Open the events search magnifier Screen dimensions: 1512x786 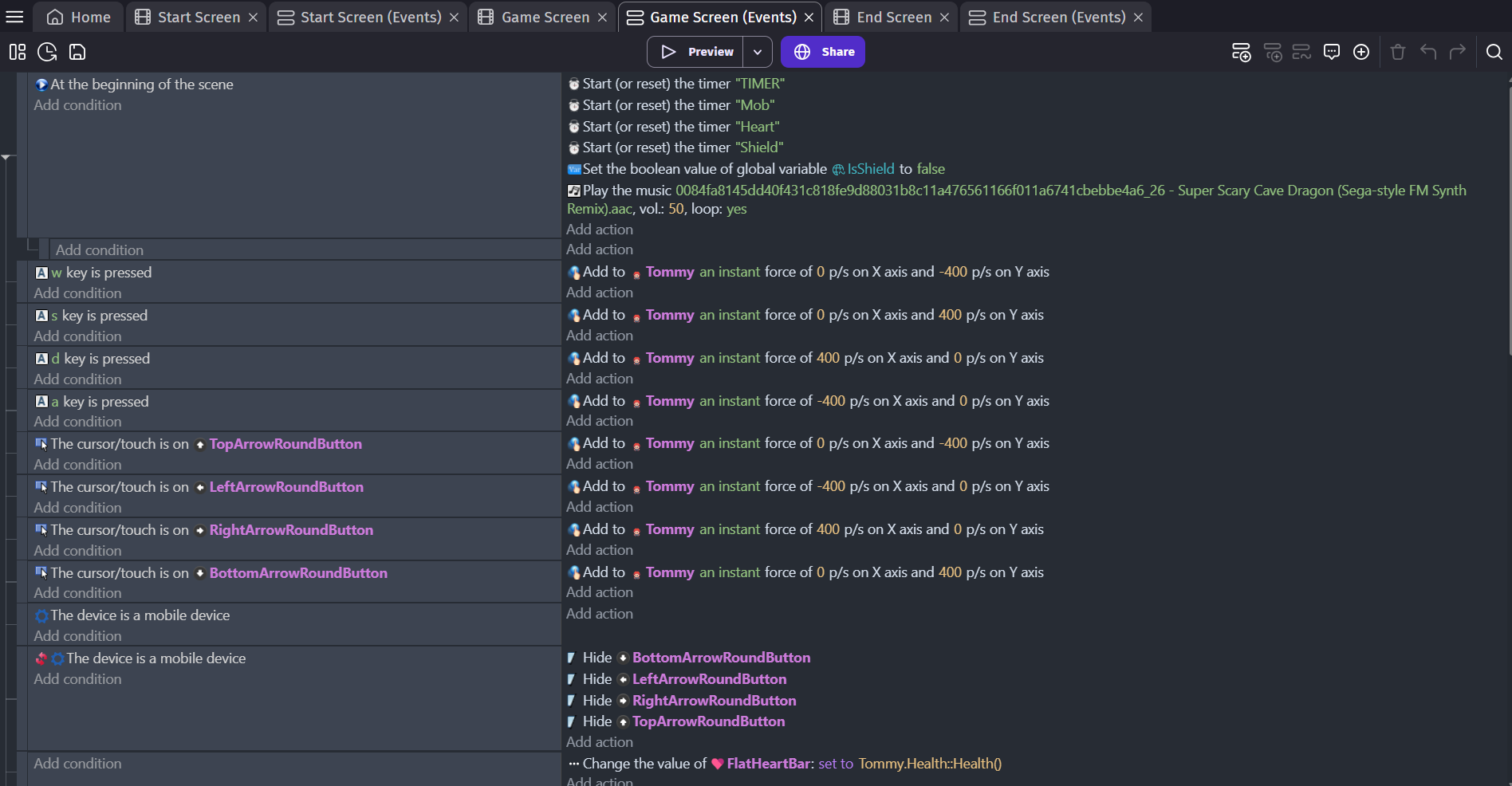(1494, 52)
